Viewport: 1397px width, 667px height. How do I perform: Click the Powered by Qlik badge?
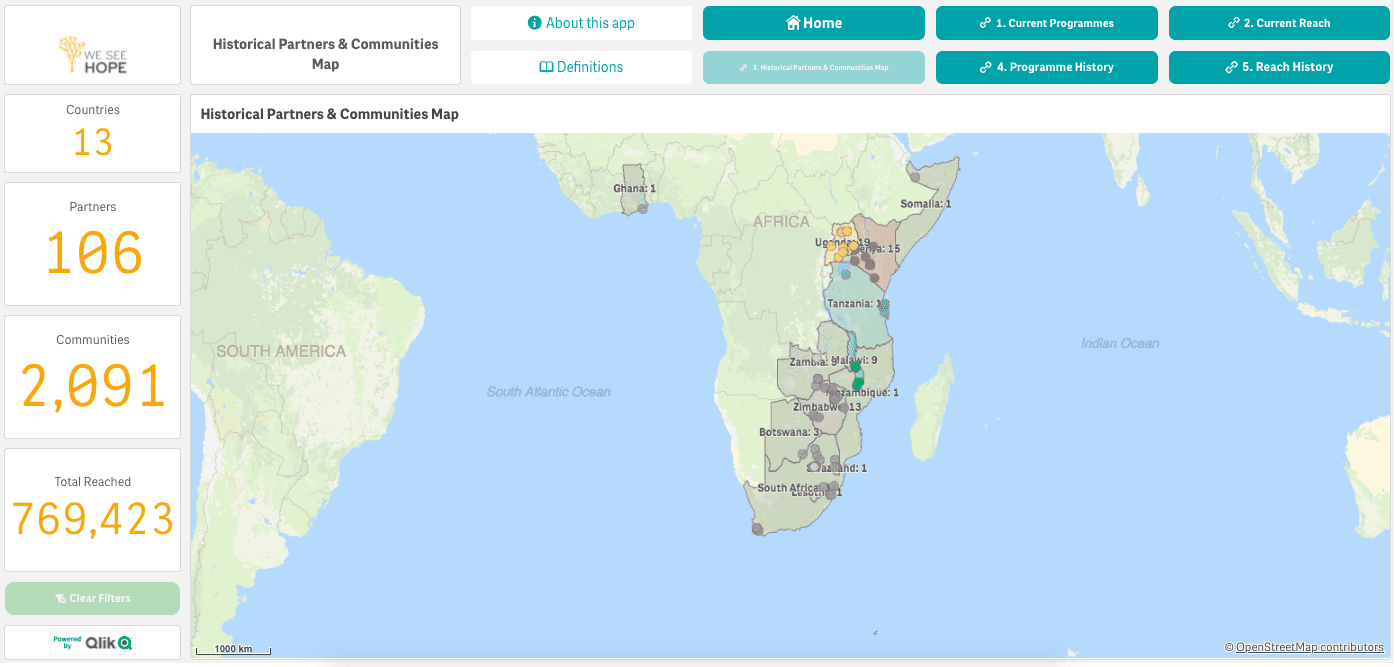tap(92, 643)
